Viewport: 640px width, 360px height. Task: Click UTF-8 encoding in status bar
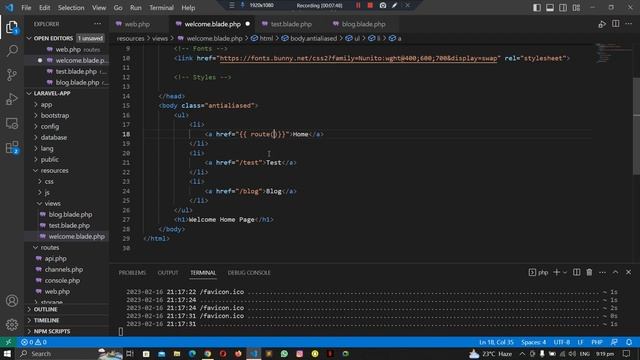[x=562, y=342]
